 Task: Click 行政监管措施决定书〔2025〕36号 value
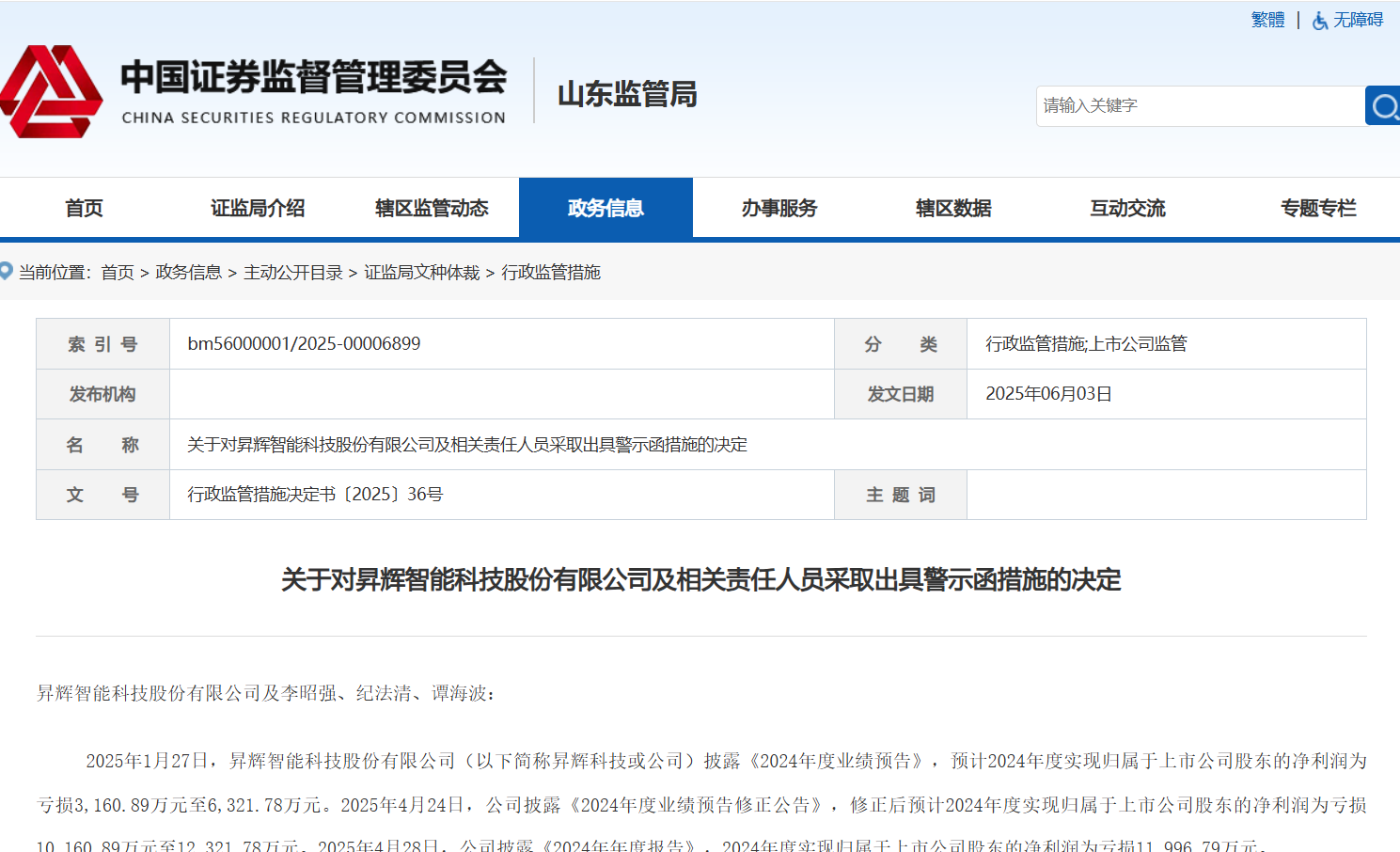(x=315, y=495)
